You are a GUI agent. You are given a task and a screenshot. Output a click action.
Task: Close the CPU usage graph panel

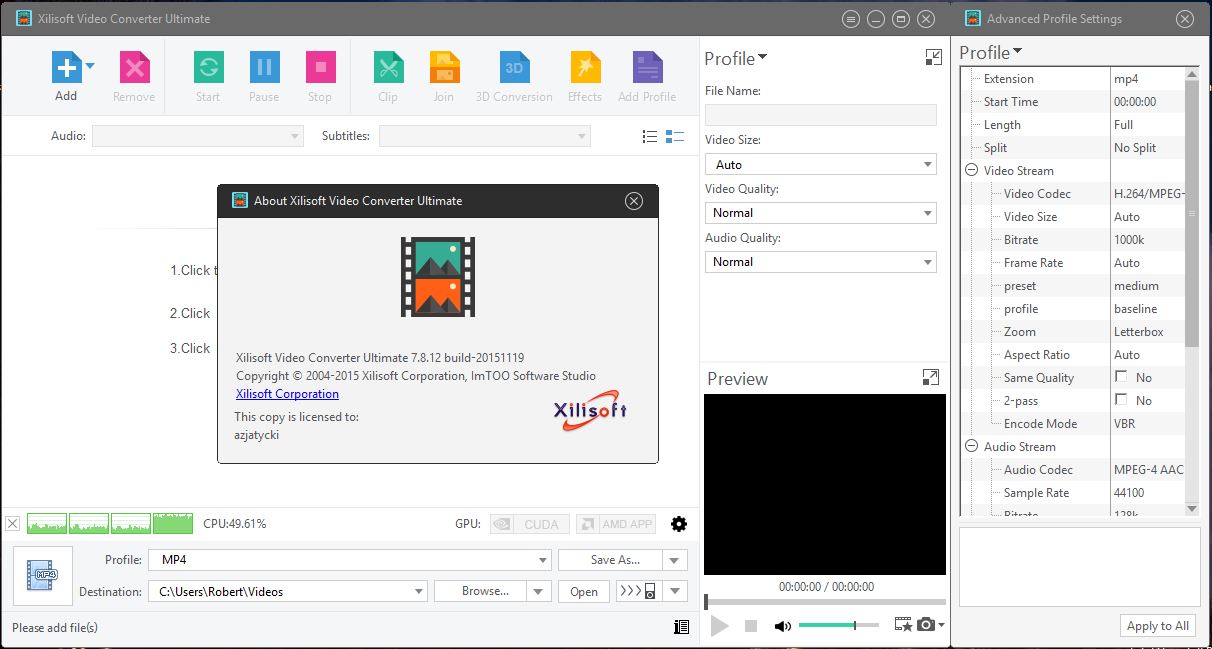click(12, 523)
